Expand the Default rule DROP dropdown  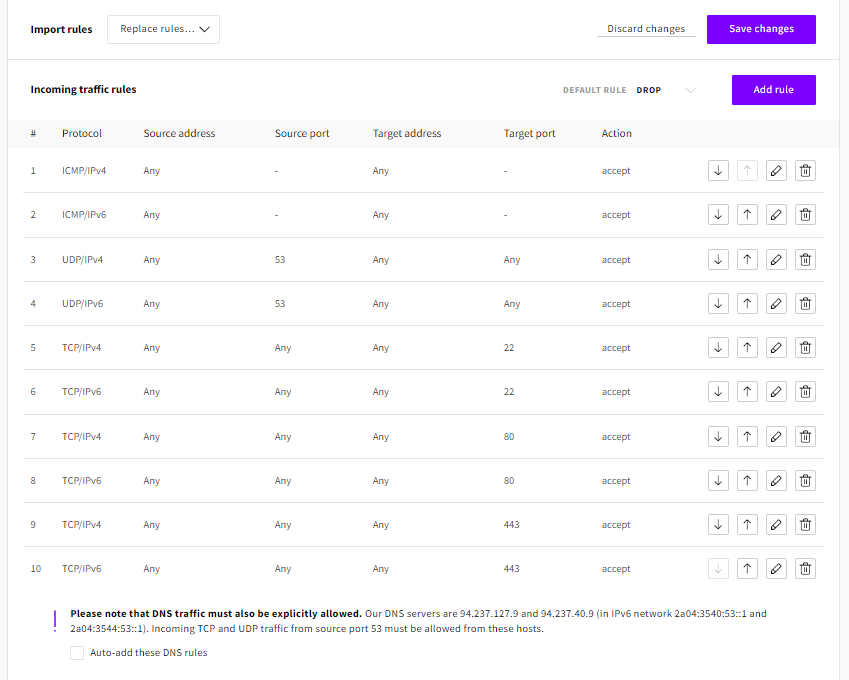coord(666,90)
